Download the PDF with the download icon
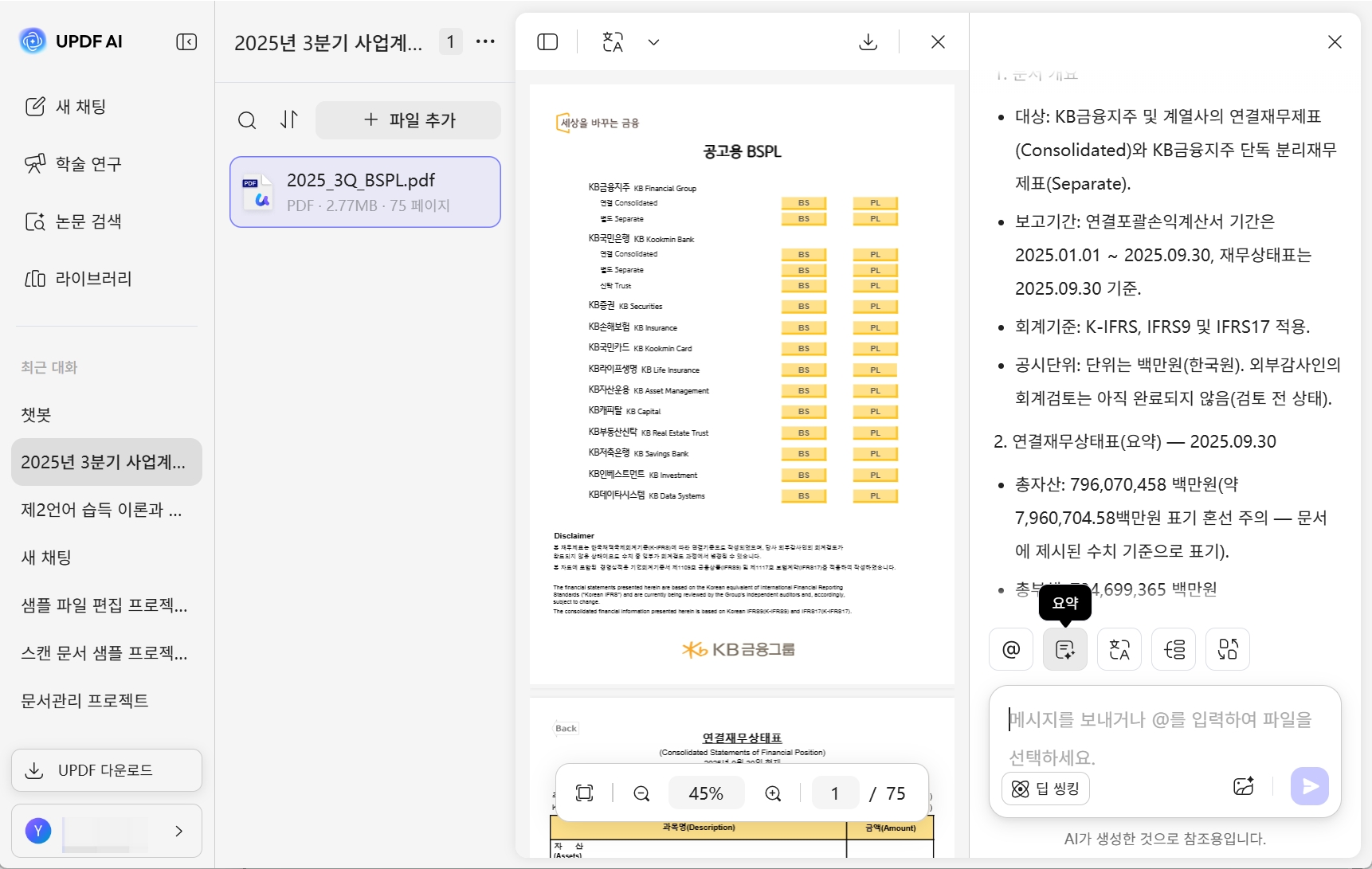The width and height of the screenshot is (1372, 869). (x=868, y=41)
